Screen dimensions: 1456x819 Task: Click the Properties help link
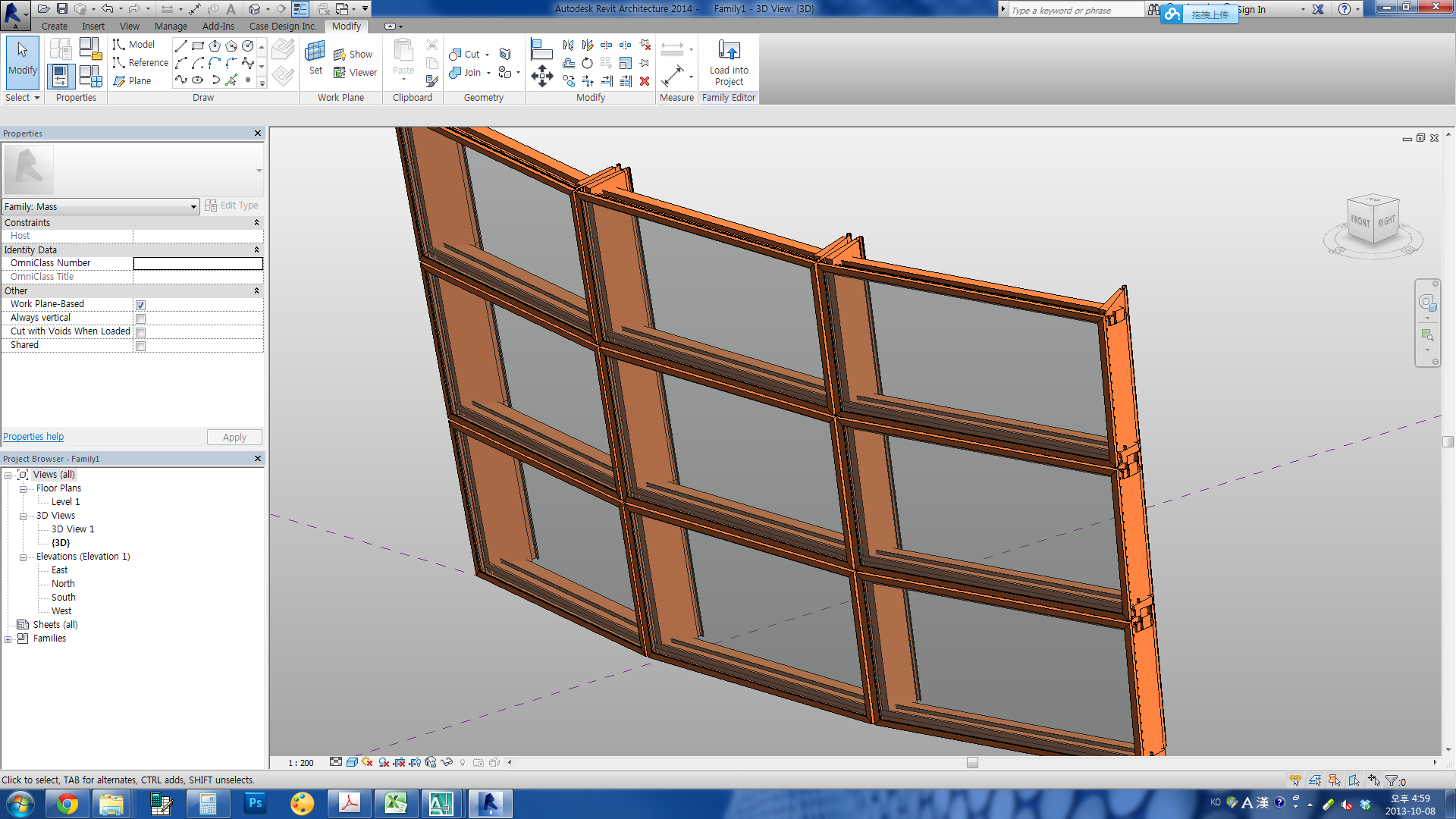pos(33,437)
